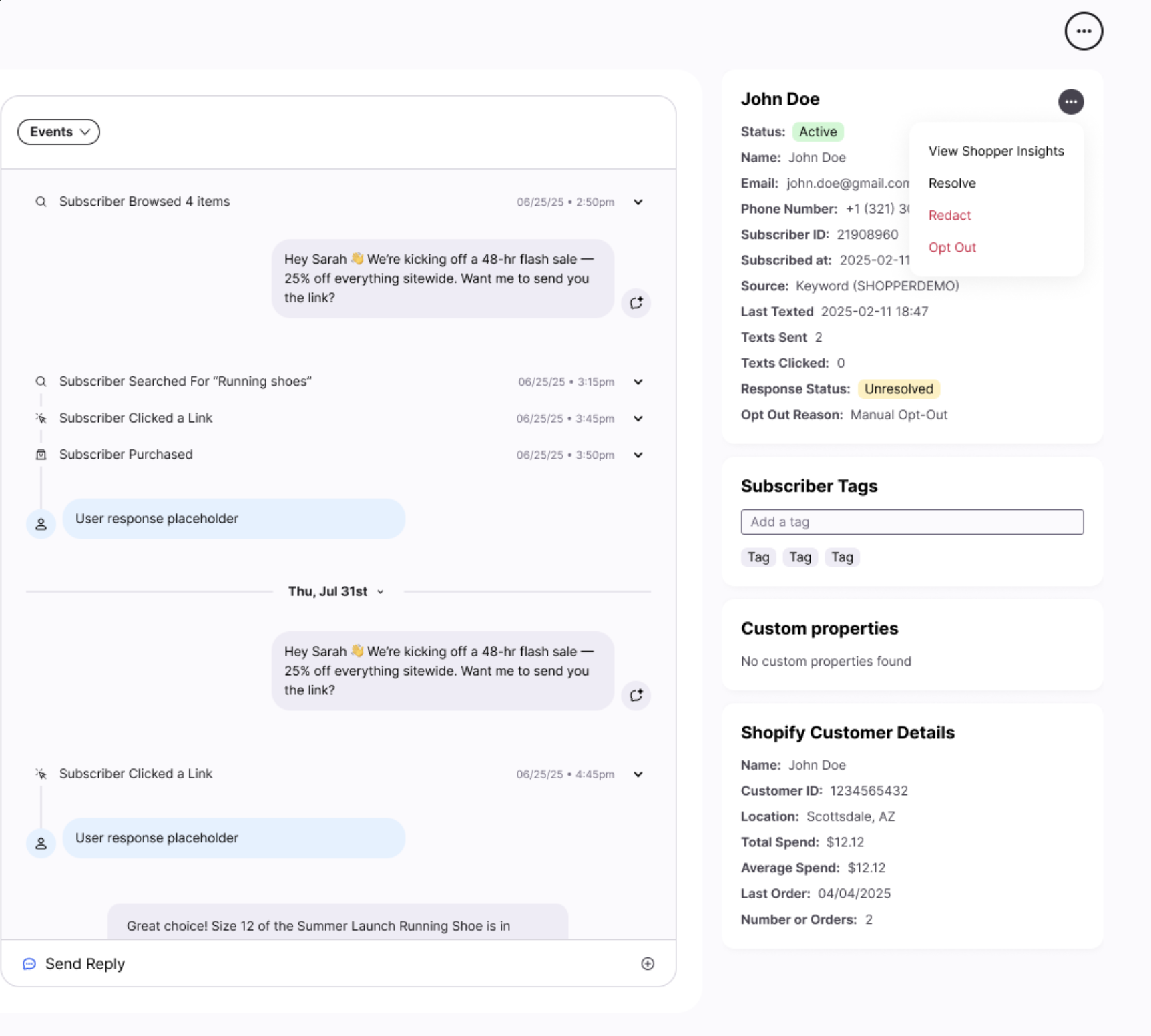
Task: Click regenerate icon beside second flash sale message
Action: pos(636,696)
